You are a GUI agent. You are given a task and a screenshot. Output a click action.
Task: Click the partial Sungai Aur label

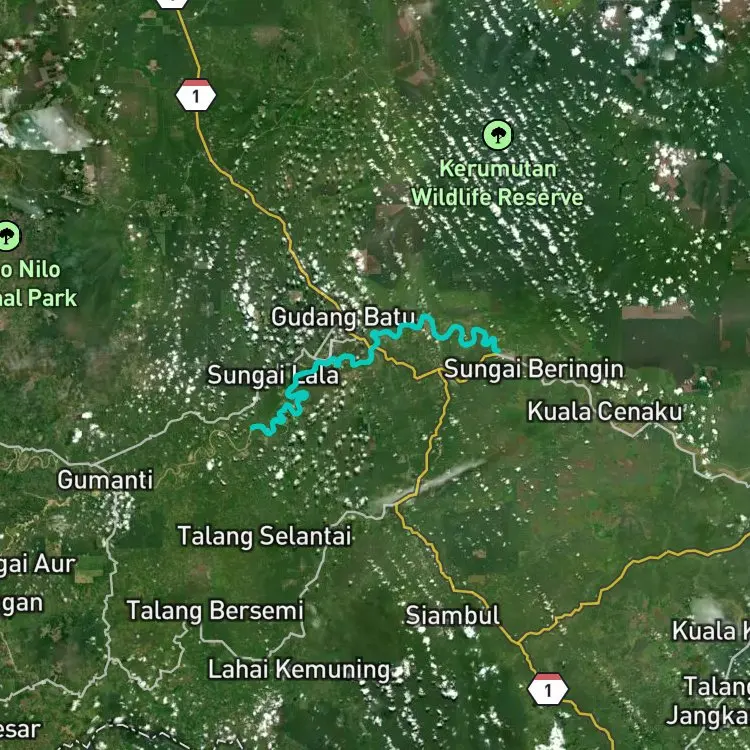[38, 565]
